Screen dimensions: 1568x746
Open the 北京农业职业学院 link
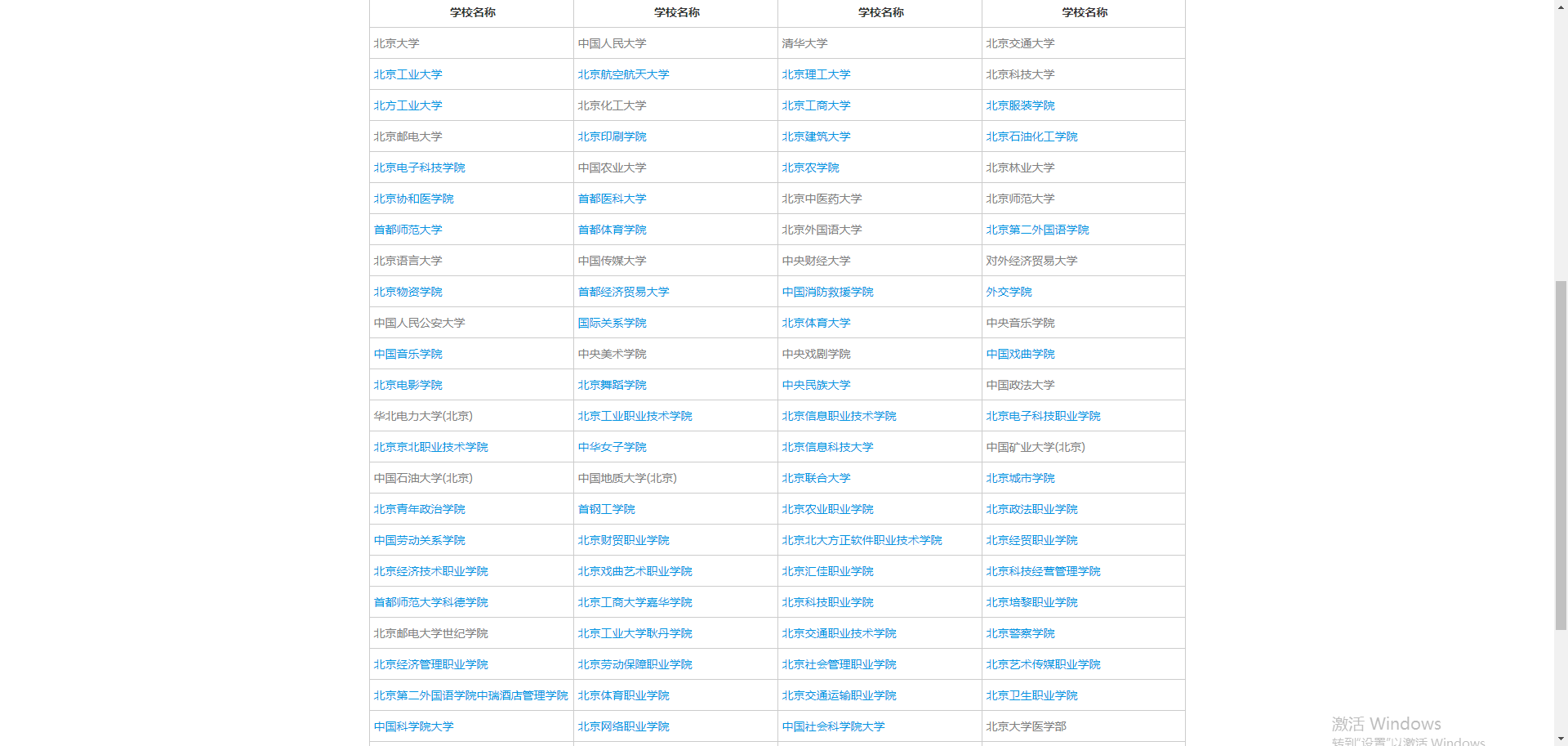[x=827, y=509]
